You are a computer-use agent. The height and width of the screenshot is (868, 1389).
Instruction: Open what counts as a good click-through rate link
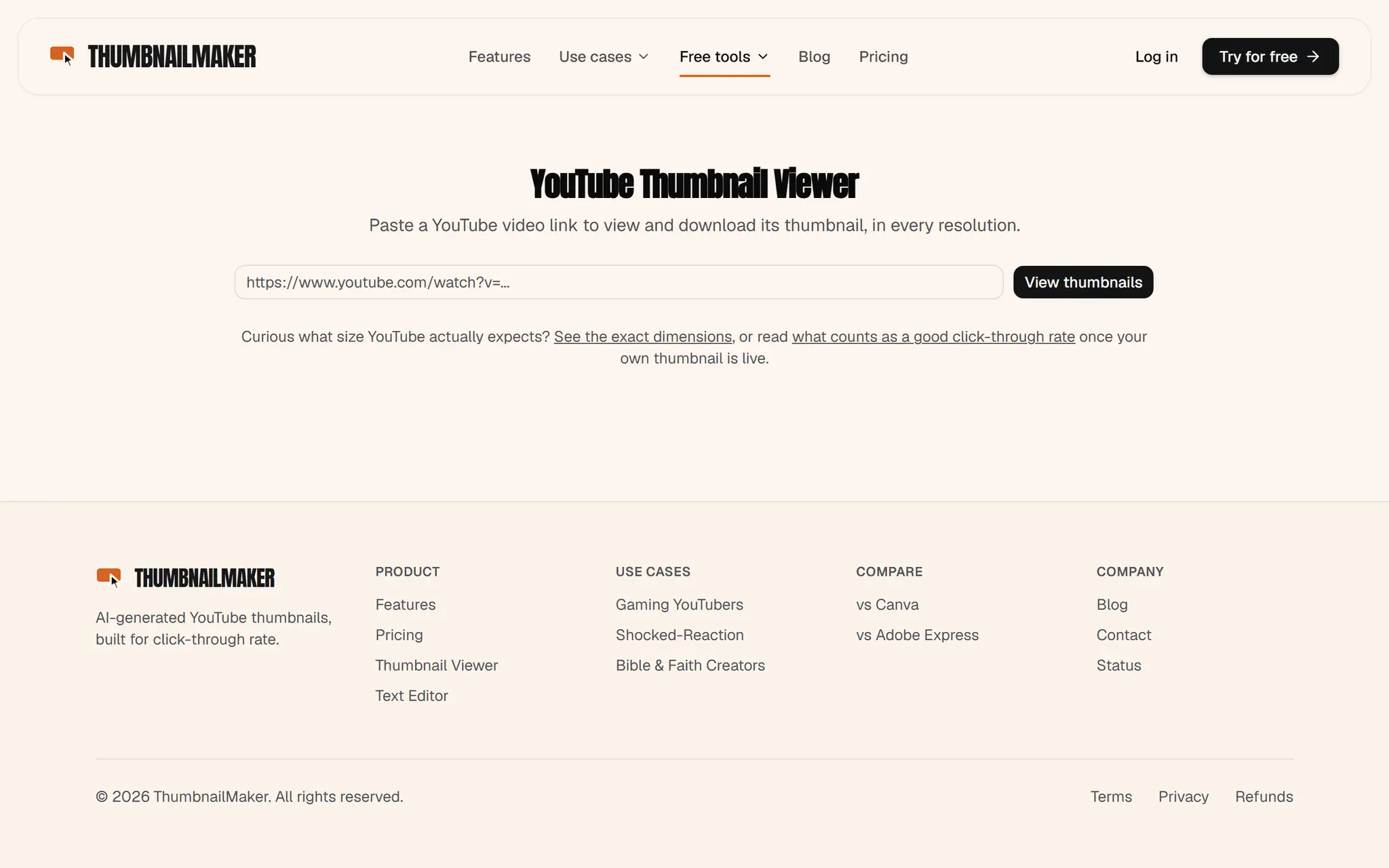(933, 336)
